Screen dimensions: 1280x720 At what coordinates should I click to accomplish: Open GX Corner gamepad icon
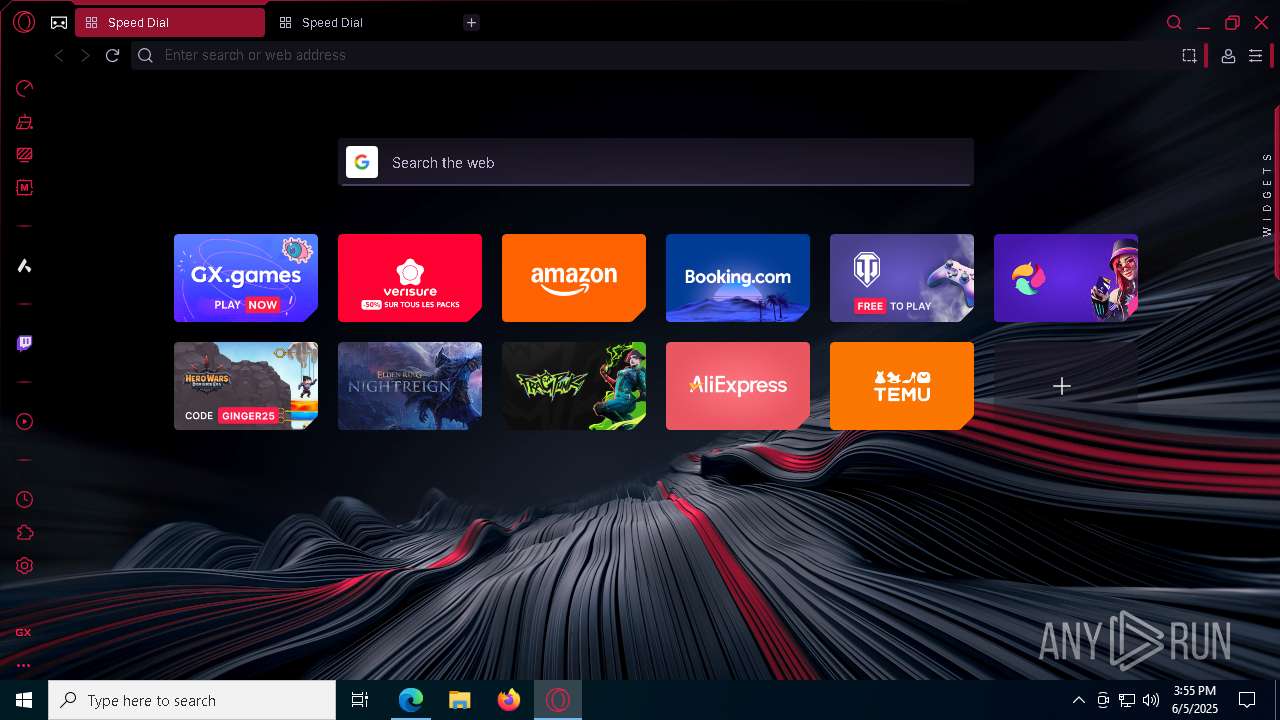(x=59, y=22)
